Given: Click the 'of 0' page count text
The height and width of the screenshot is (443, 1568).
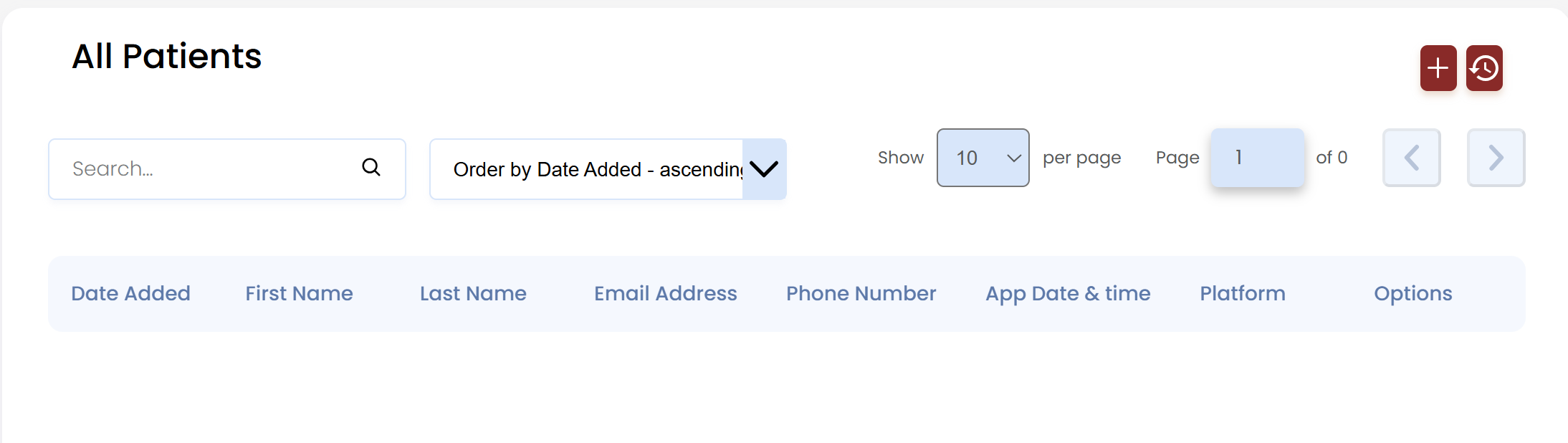Looking at the screenshot, I should click(1332, 158).
